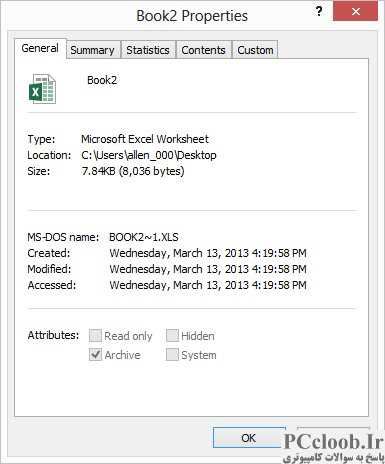
Task: Open the Custom tab
Action: 255,50
